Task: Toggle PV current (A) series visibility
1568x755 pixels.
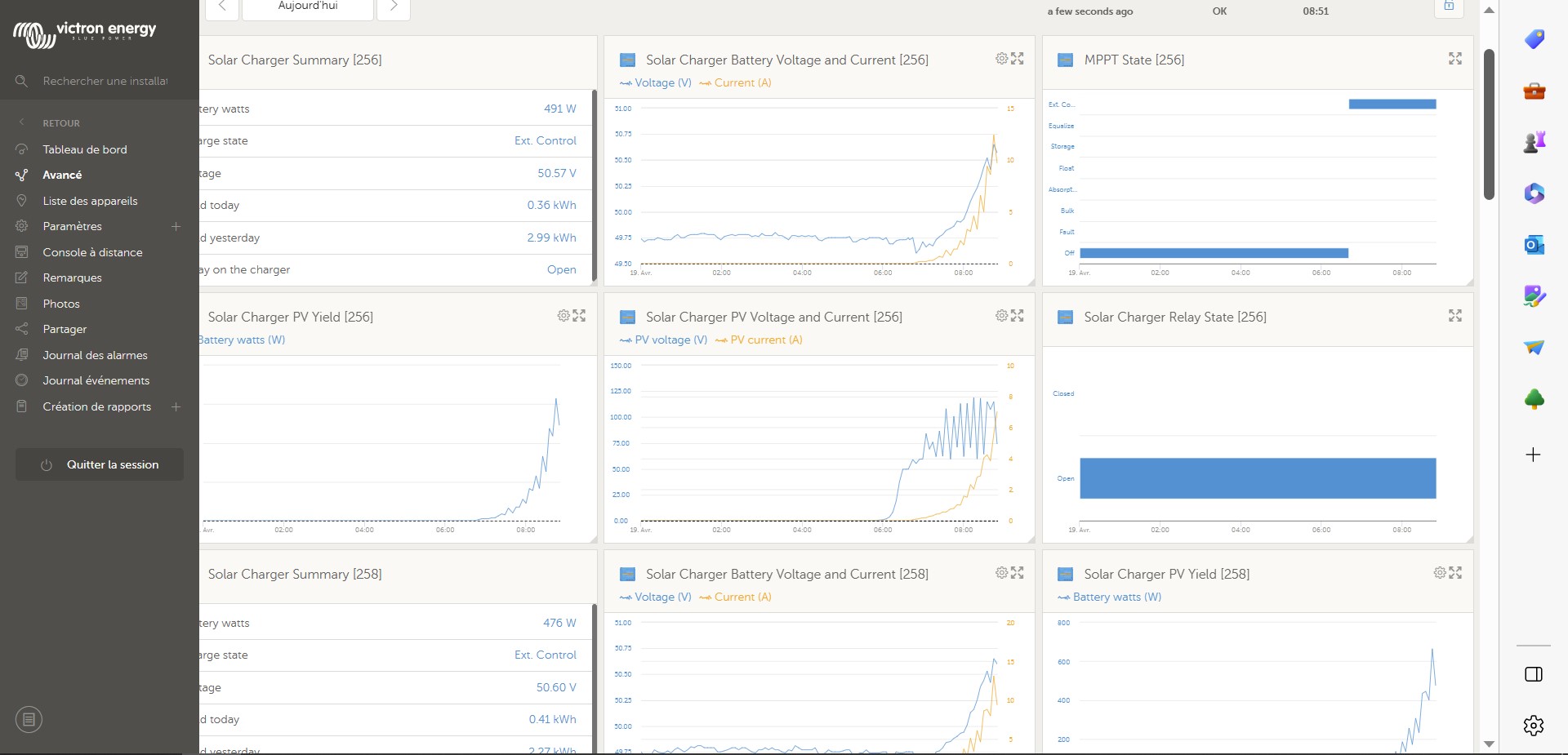Action: tap(759, 340)
